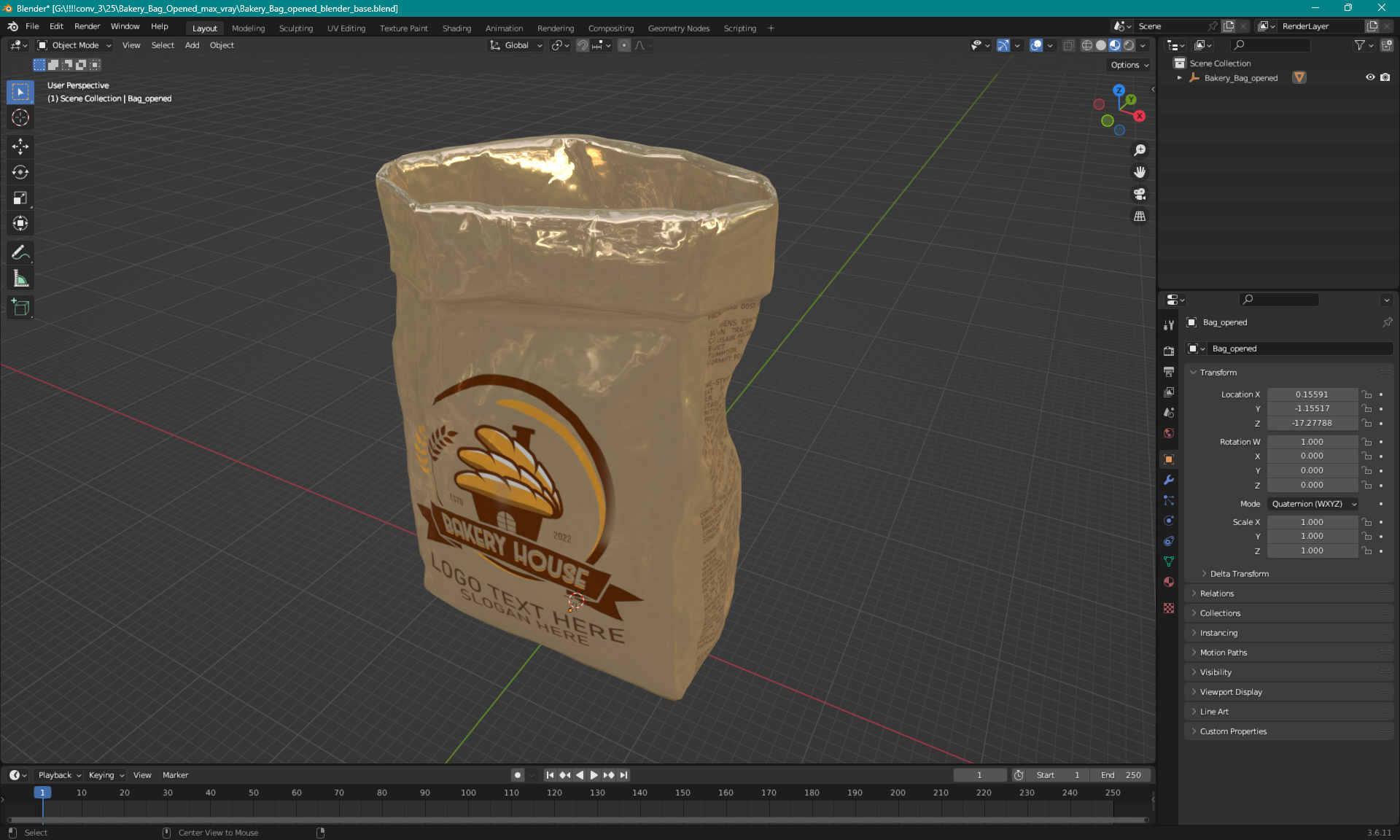Expand the Bakery_Bag_opened collection tree
The height and width of the screenshot is (840, 1400).
pos(1179,77)
